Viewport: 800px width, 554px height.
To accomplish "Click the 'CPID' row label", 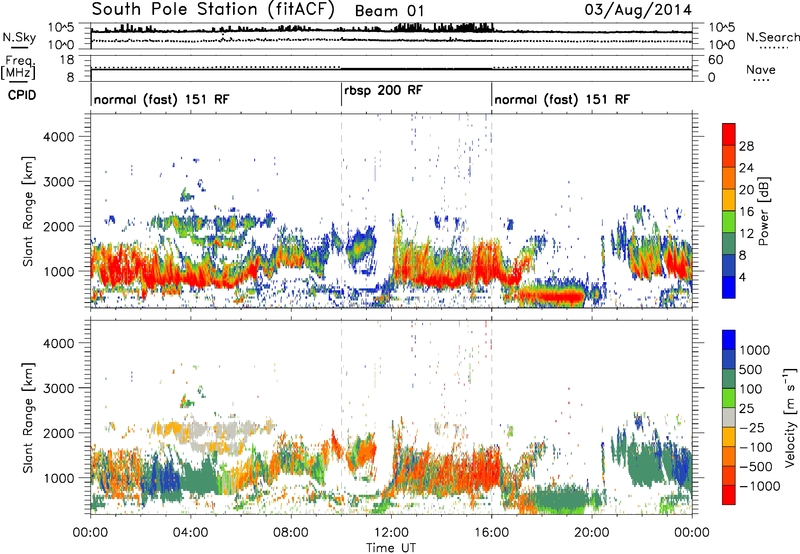I will click(22, 95).
